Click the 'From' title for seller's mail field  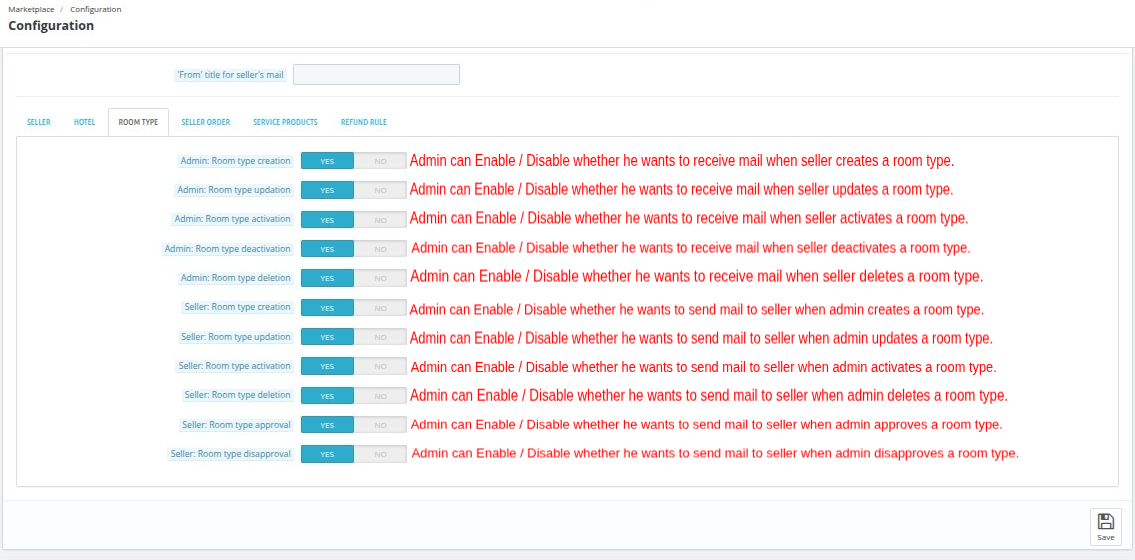(376, 75)
